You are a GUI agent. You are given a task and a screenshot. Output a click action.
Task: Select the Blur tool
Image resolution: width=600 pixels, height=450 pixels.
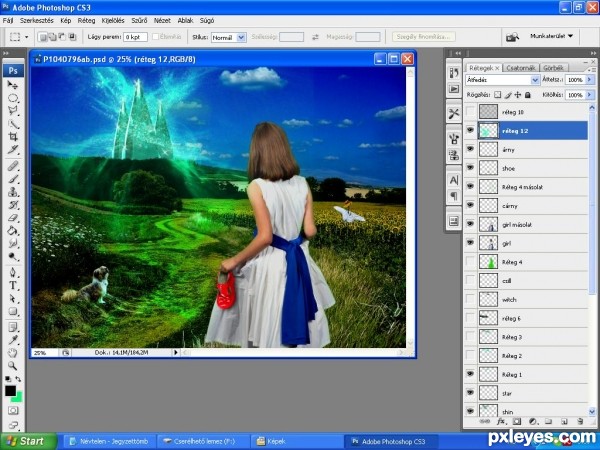point(13,244)
